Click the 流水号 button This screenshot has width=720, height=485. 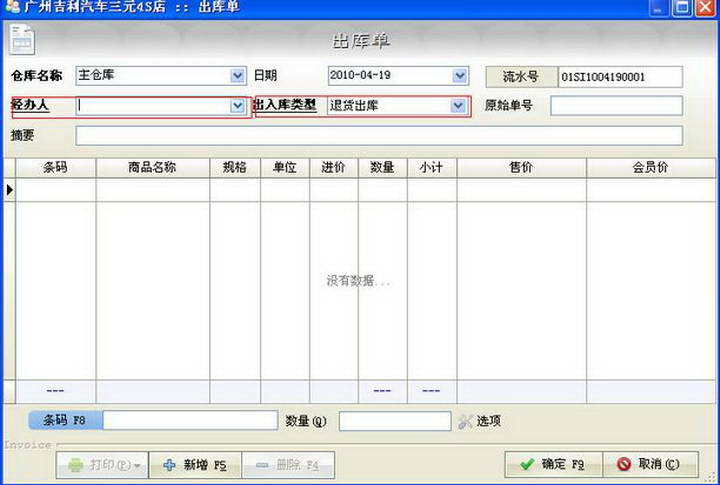(522, 77)
